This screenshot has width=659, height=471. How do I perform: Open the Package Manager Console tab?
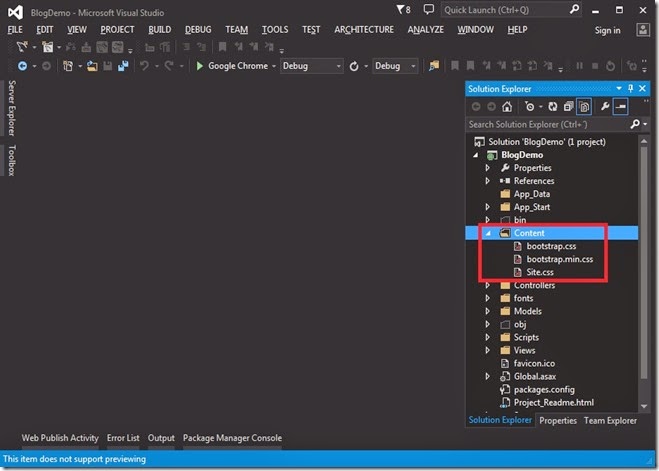coord(232,438)
